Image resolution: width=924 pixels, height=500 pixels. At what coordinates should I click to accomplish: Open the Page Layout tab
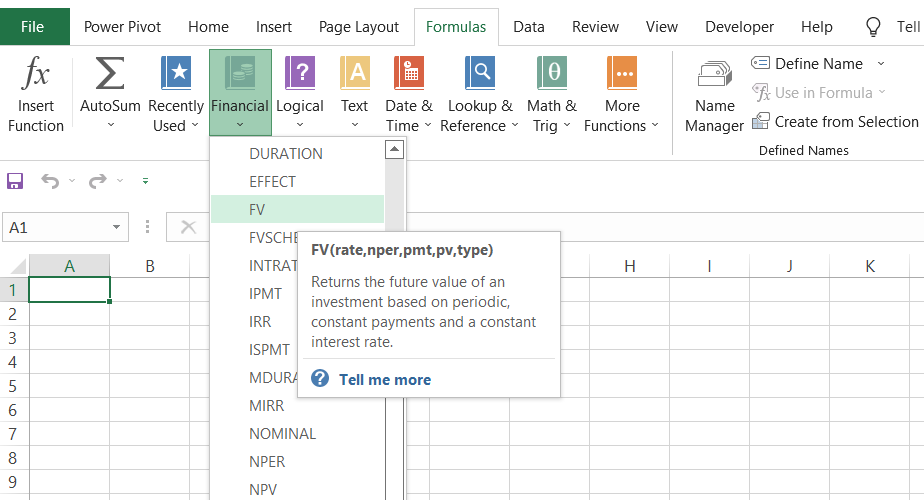pos(358,27)
